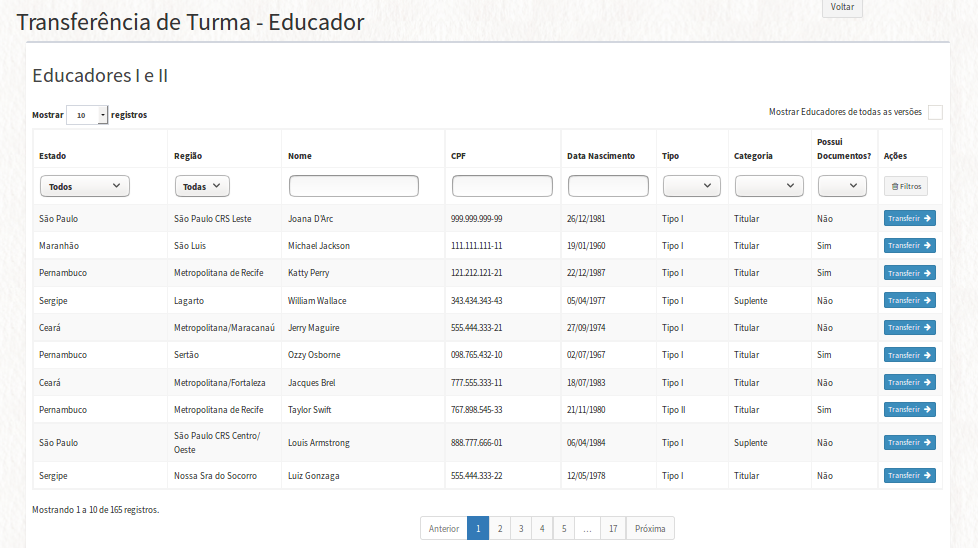The image size is (978, 548).
Task: Select CPF cell 098.765.432-10
Action: point(477,355)
